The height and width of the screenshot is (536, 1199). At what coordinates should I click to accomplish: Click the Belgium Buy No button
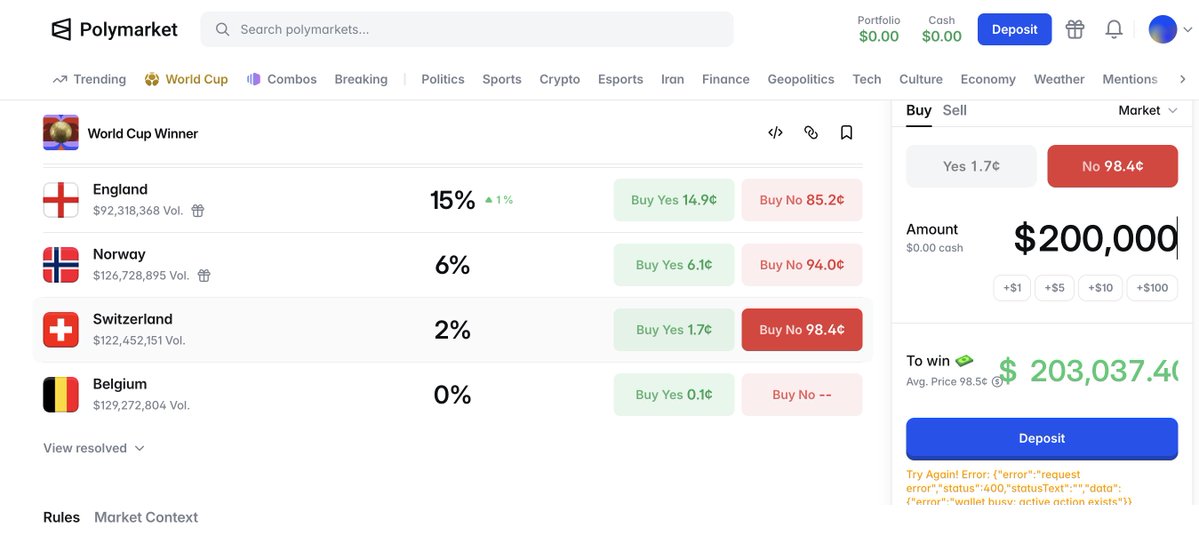tap(802, 395)
